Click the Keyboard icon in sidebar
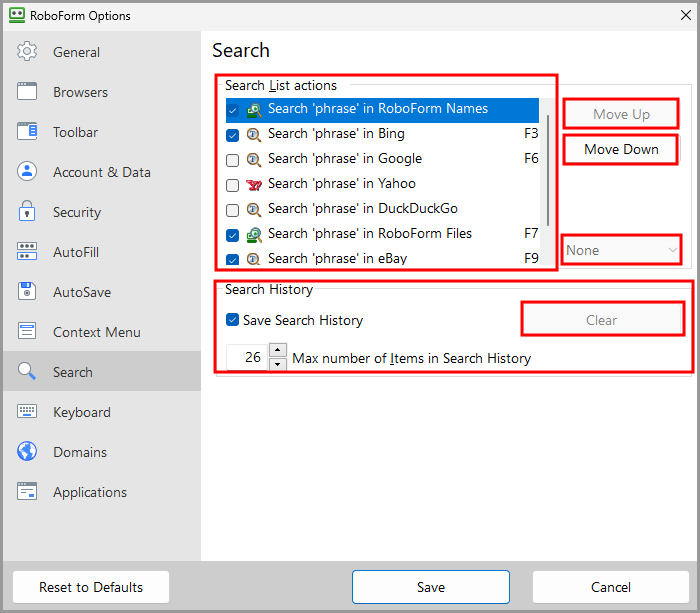Image resolution: width=700 pixels, height=613 pixels. coord(27,411)
